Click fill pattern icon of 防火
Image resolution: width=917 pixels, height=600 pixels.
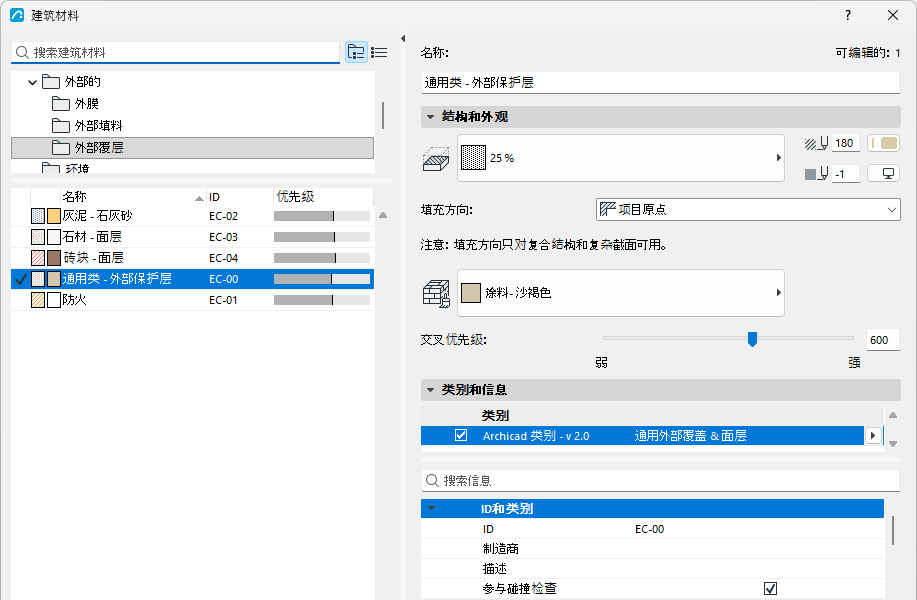coord(38,300)
